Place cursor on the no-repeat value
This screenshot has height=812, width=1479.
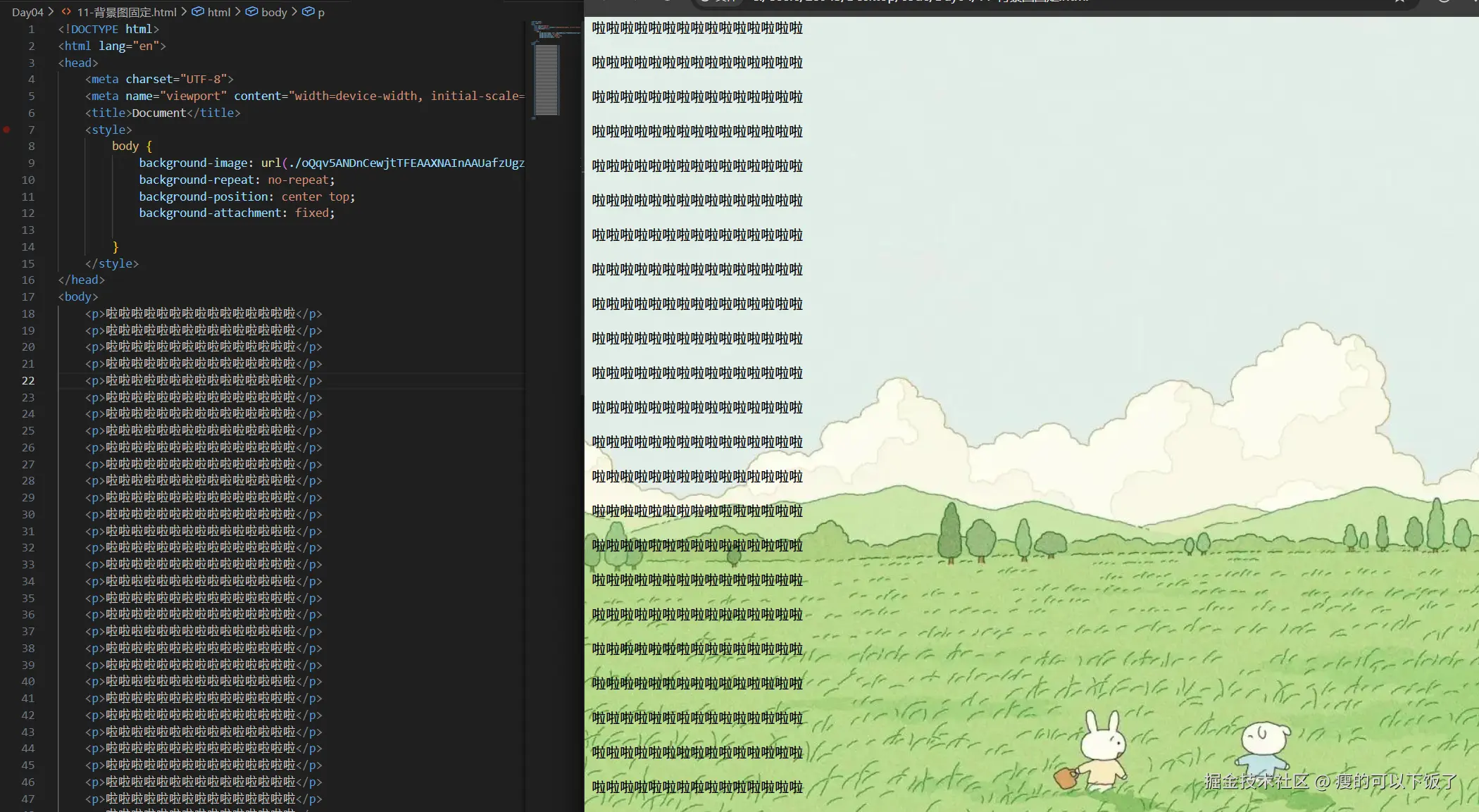coord(297,180)
